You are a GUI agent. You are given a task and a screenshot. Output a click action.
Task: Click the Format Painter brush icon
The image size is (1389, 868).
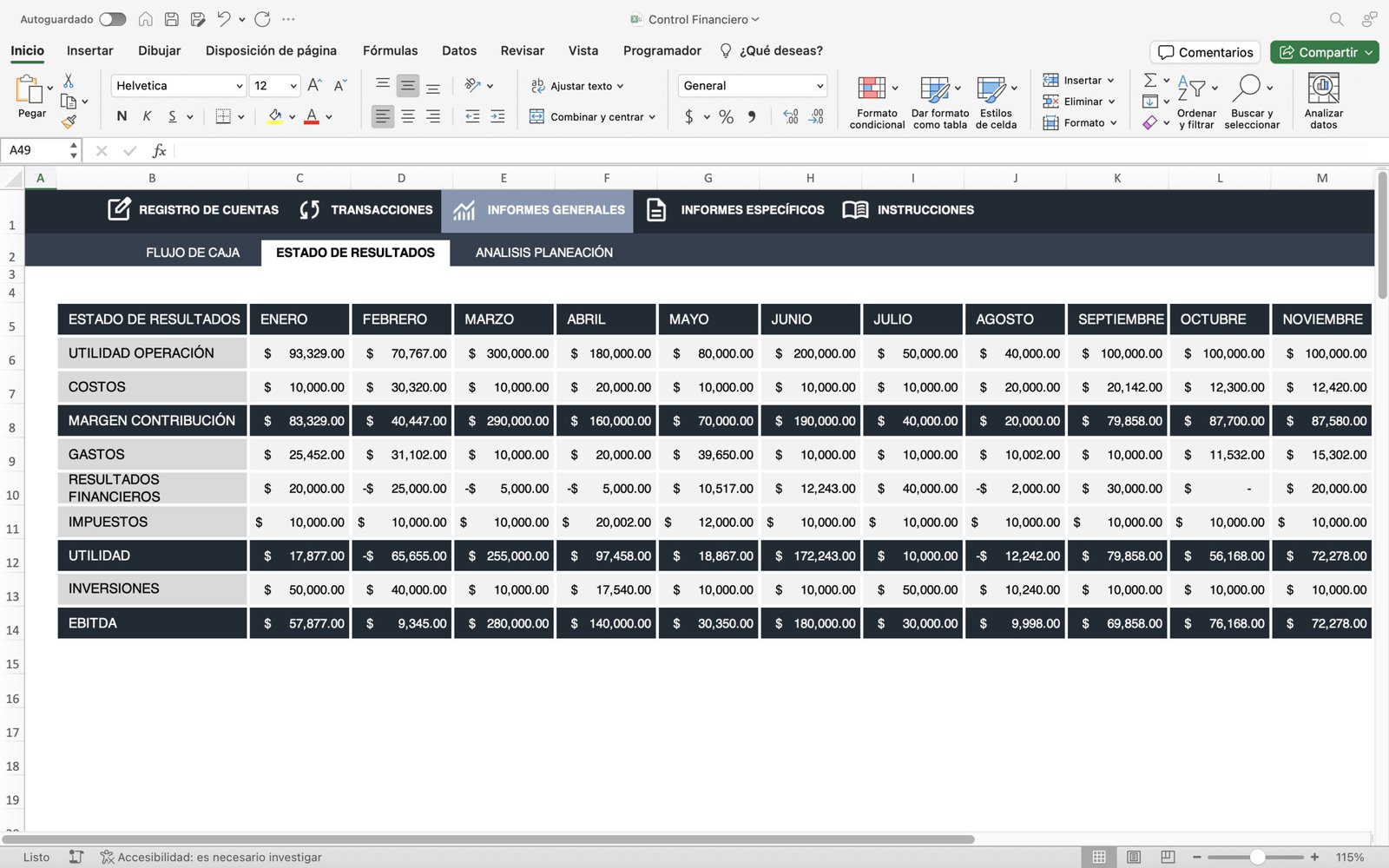pyautogui.click(x=69, y=122)
